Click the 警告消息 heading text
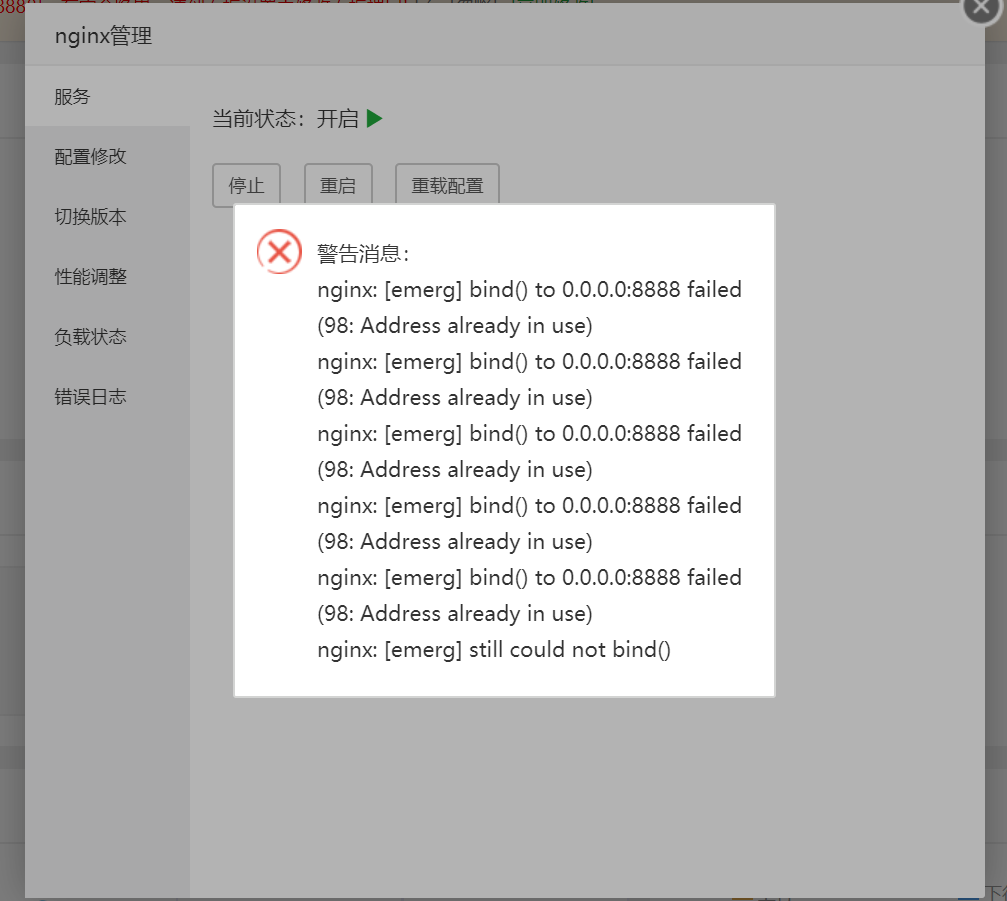The width and height of the screenshot is (1007, 901). pyautogui.click(x=363, y=254)
